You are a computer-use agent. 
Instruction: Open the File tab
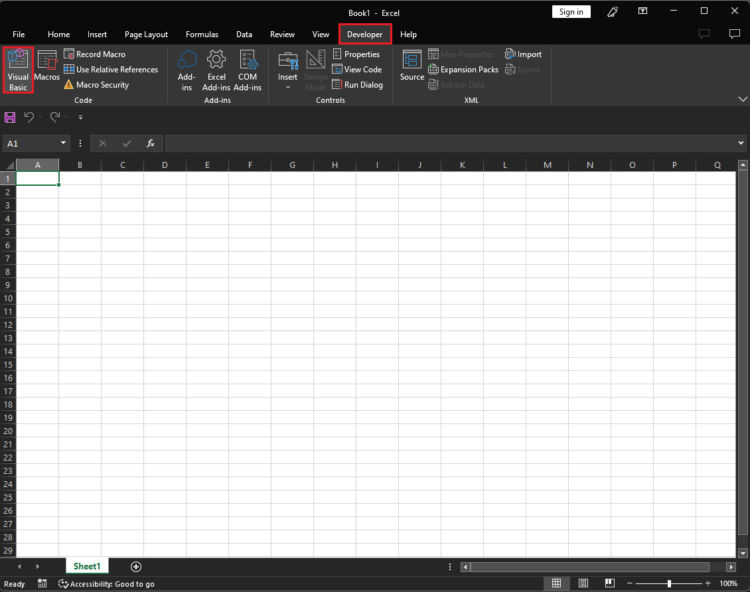19,34
